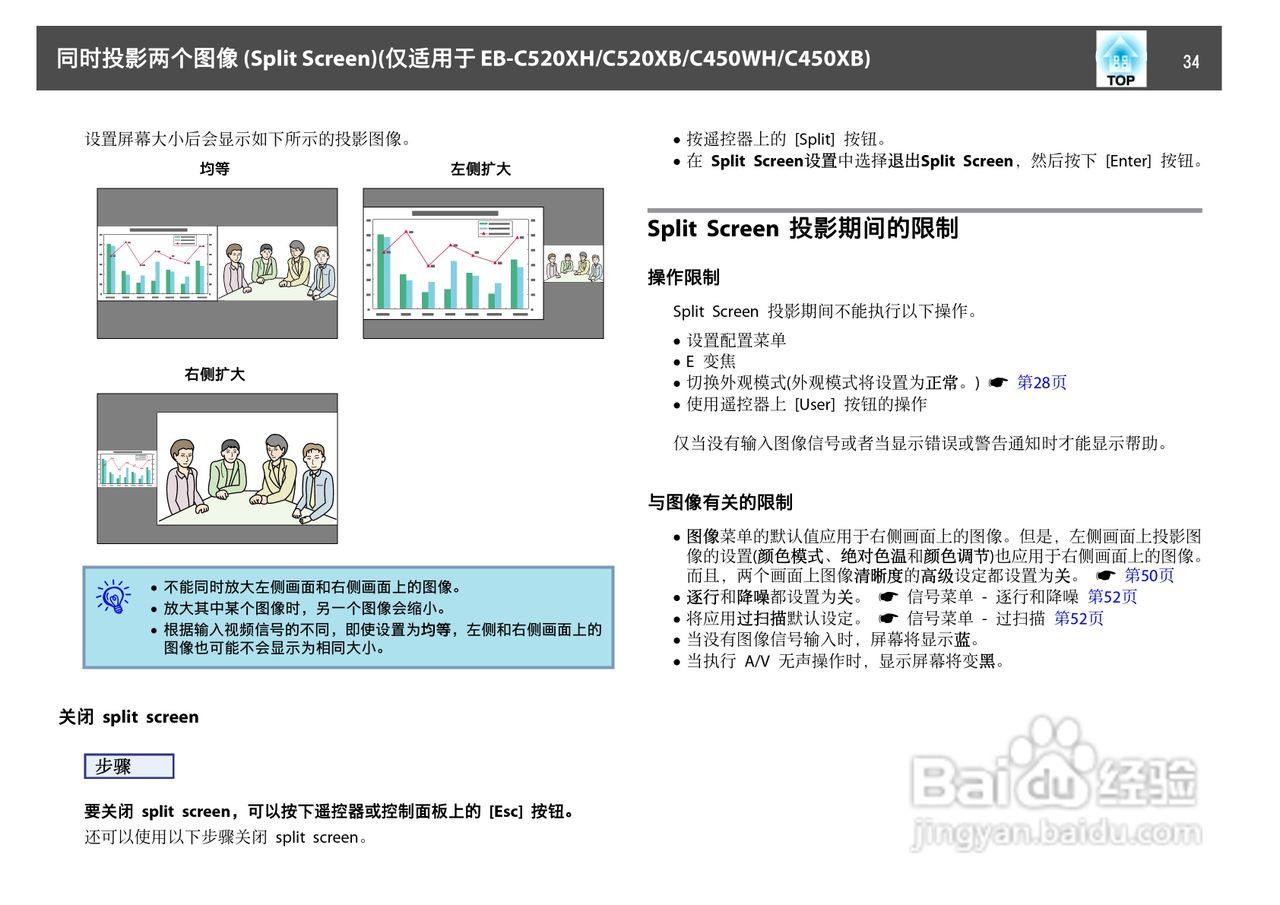Click sentence 还可以使用以下步骤关闭 split screen

[226, 837]
